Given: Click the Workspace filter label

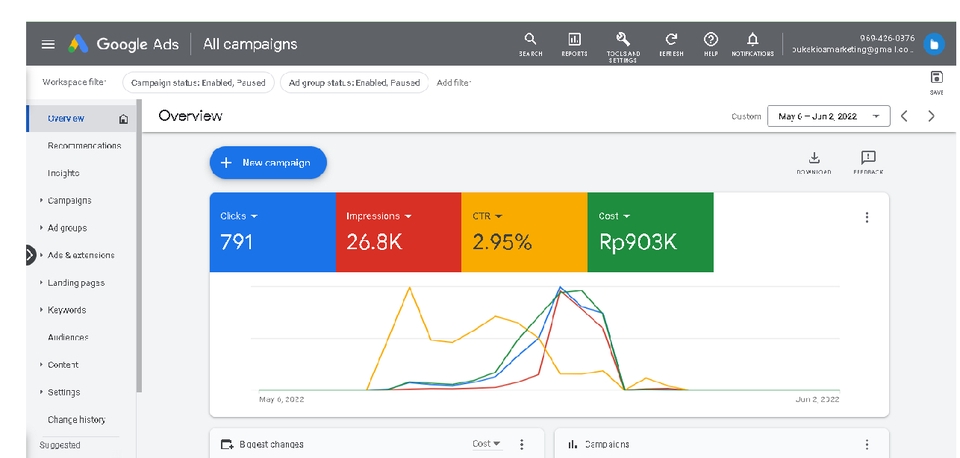Looking at the screenshot, I should (x=74, y=82).
